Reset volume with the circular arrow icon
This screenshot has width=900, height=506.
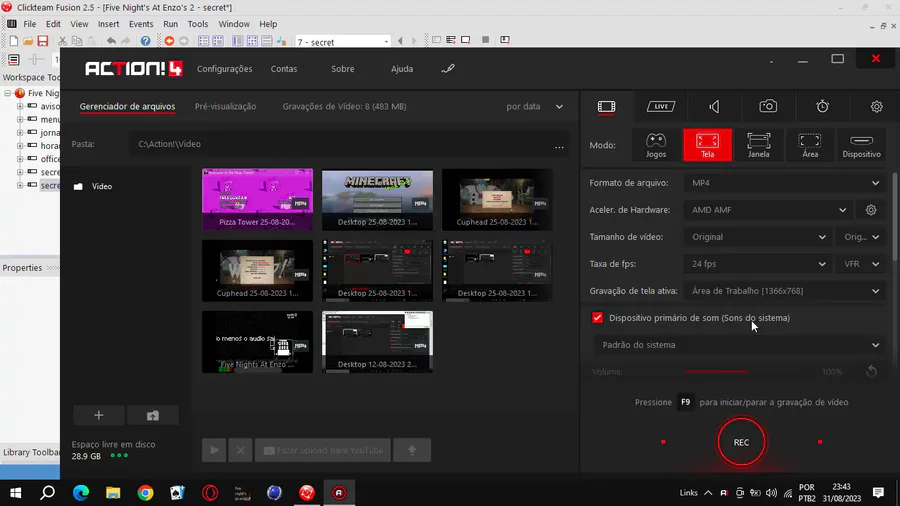pos(871,372)
